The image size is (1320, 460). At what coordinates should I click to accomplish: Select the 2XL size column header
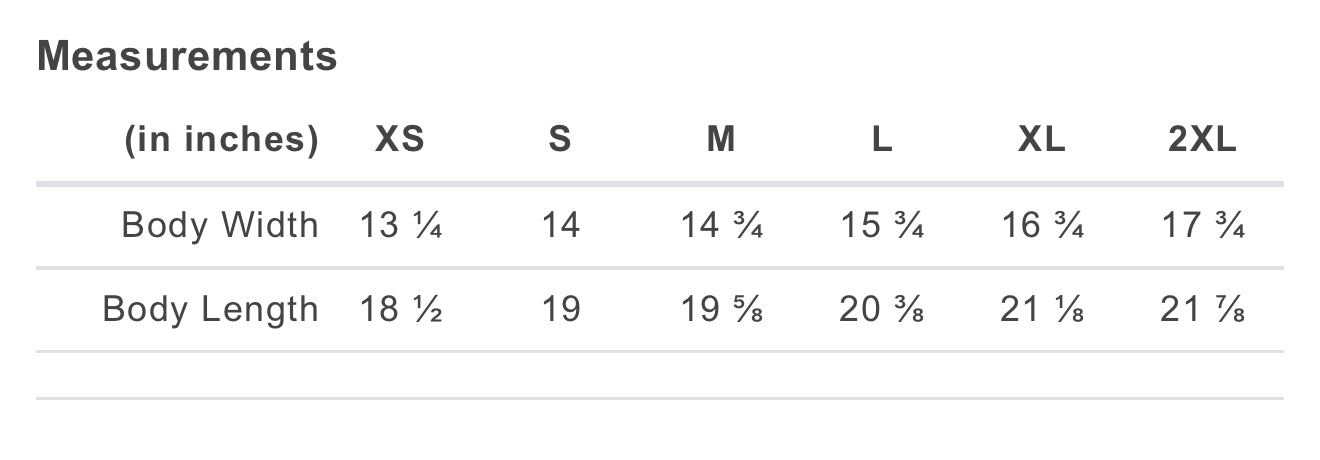[x=1202, y=140]
